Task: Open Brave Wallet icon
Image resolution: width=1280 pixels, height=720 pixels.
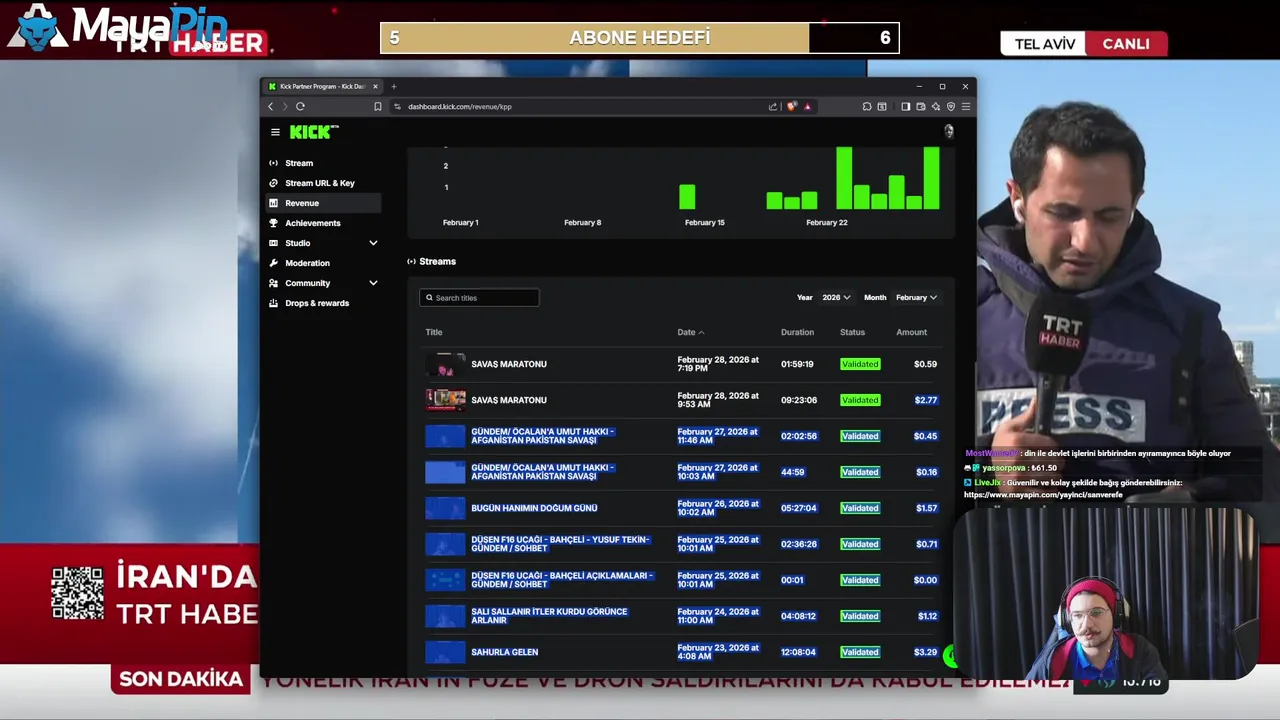Action: 920,106
